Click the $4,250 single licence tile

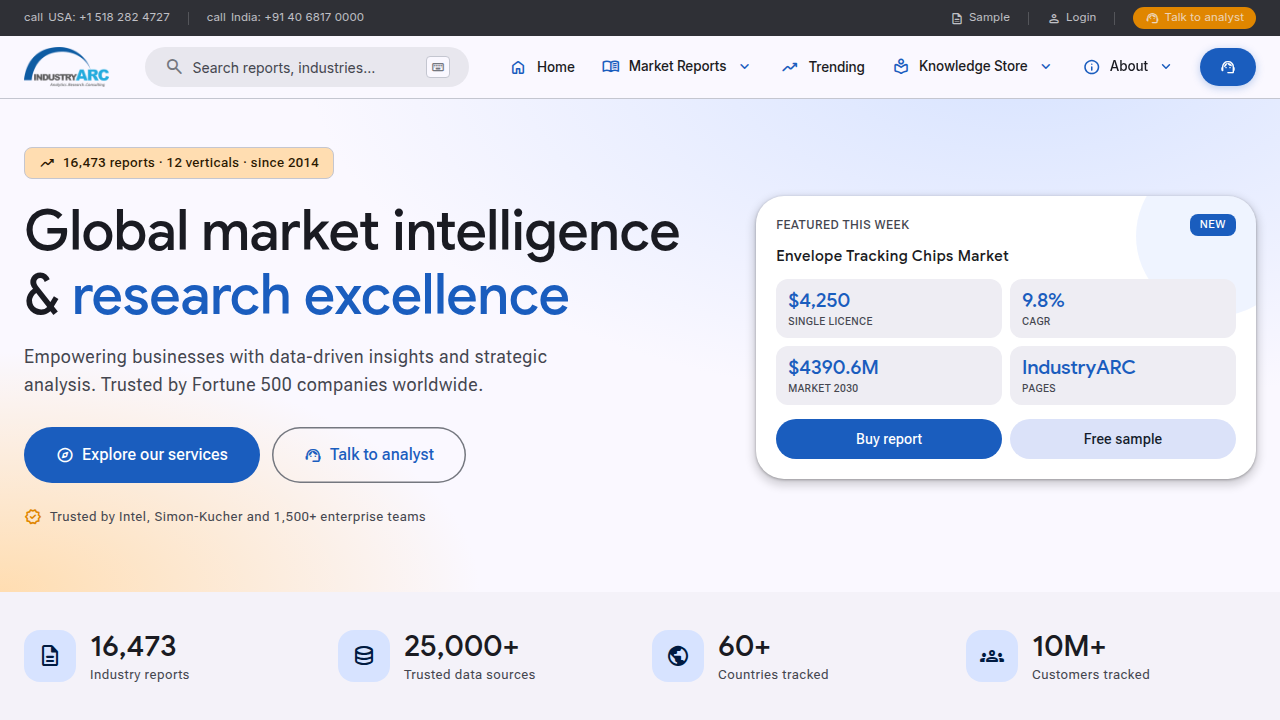pos(889,308)
